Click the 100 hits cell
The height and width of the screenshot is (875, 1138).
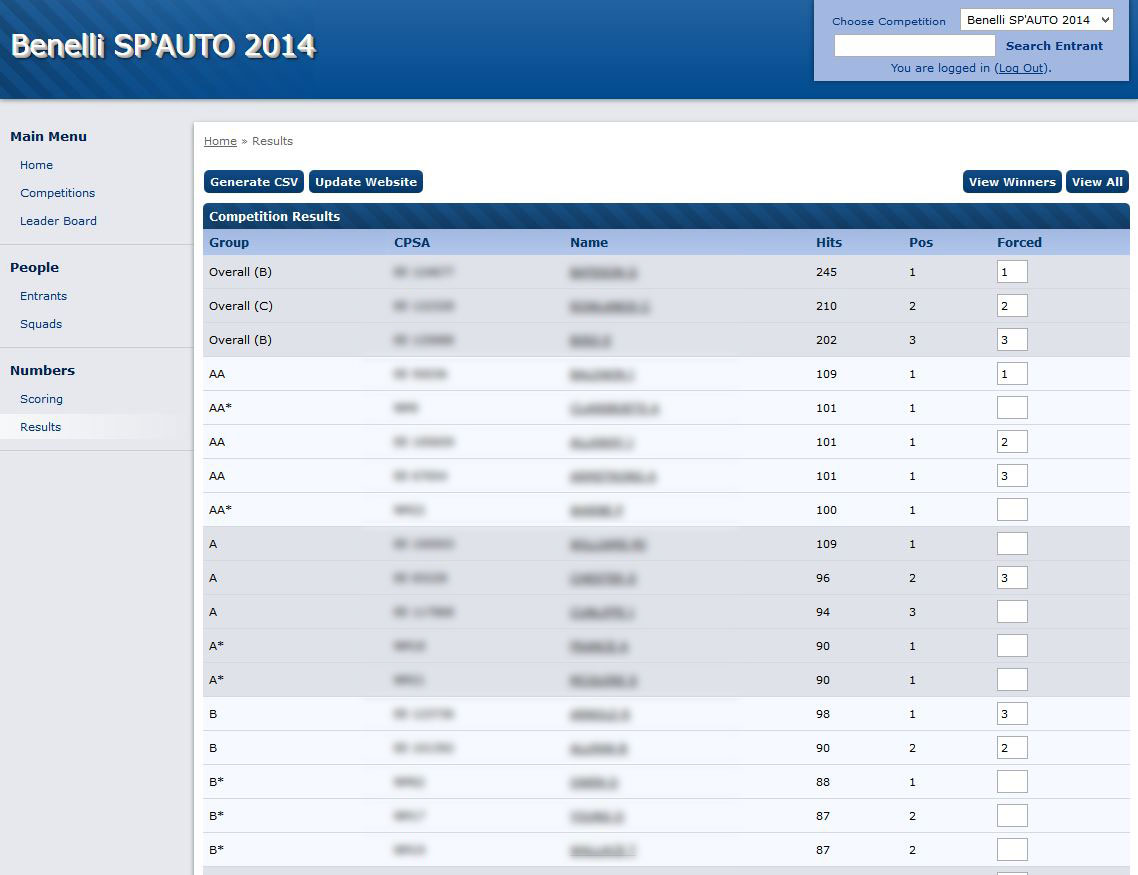pyautogui.click(x=826, y=510)
